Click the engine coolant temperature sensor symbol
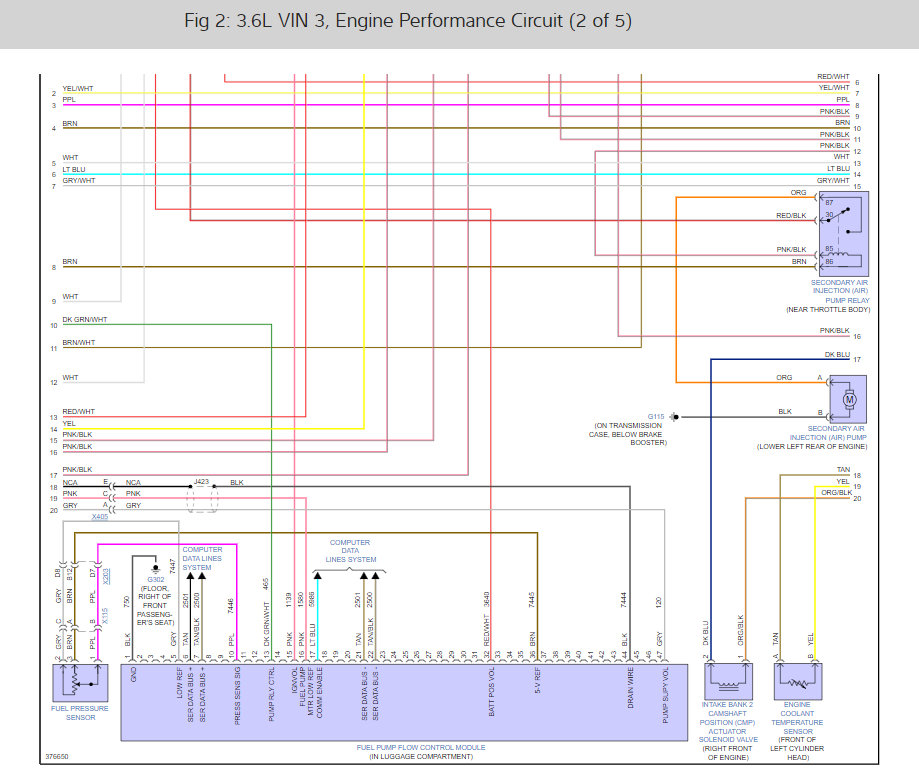This screenshot has width=919, height=776. coord(798,682)
